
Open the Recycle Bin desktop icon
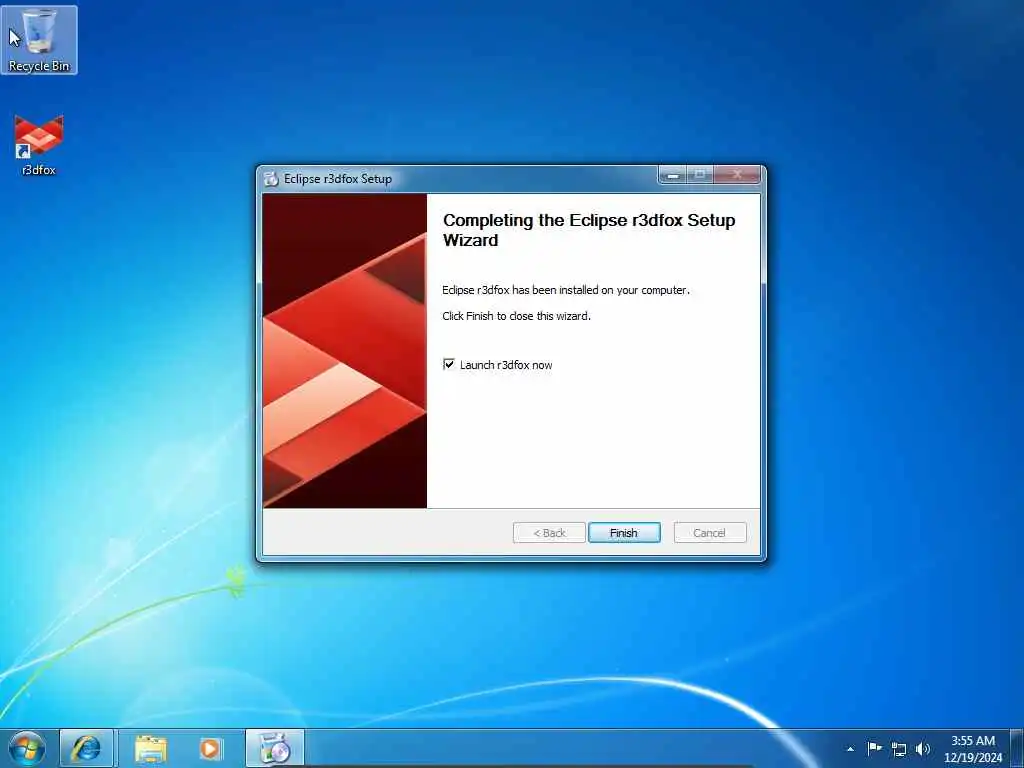click(39, 40)
